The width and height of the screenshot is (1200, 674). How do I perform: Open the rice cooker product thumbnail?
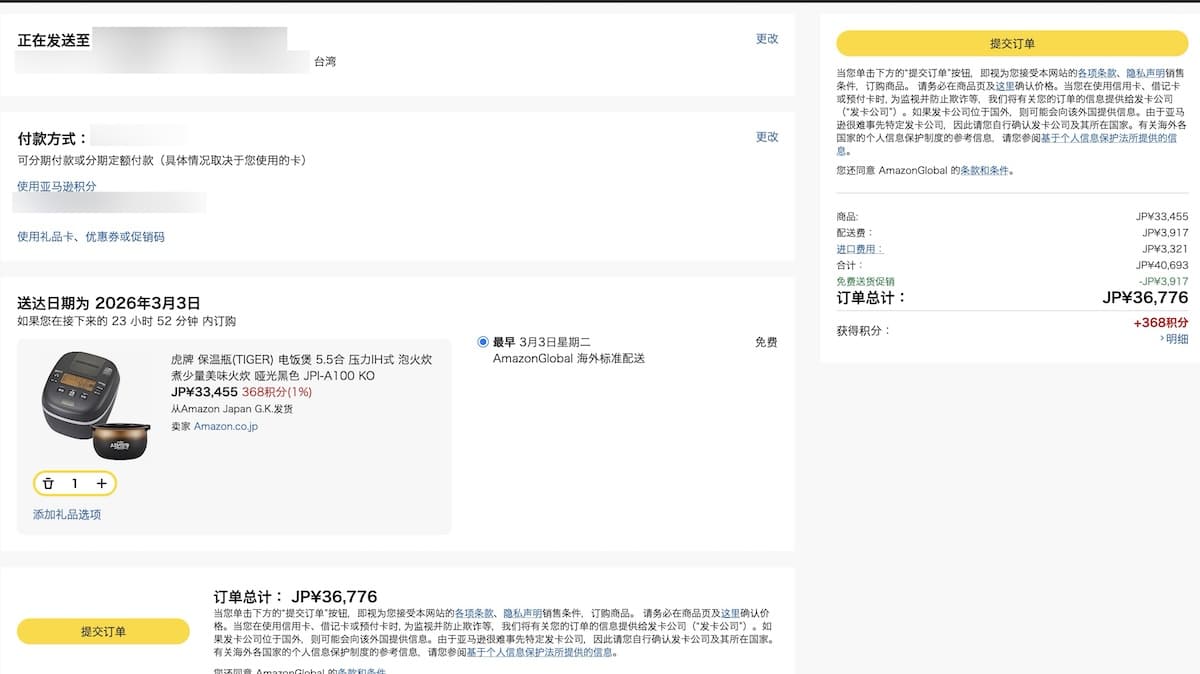(x=95, y=406)
